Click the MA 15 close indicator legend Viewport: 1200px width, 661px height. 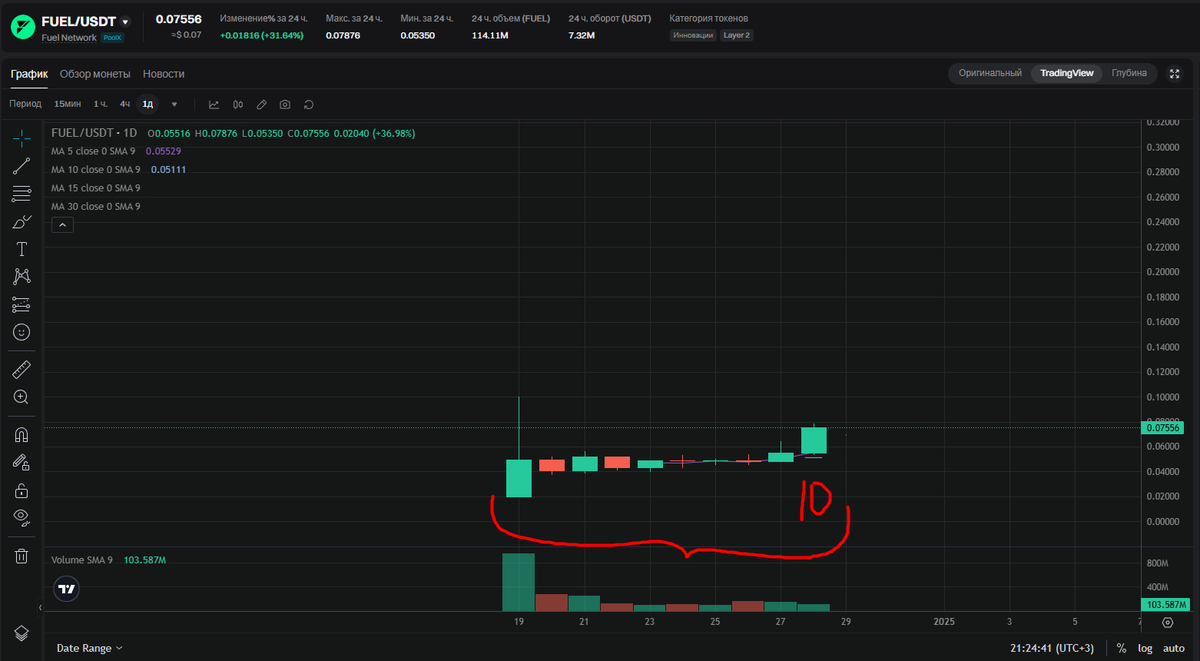[96, 188]
